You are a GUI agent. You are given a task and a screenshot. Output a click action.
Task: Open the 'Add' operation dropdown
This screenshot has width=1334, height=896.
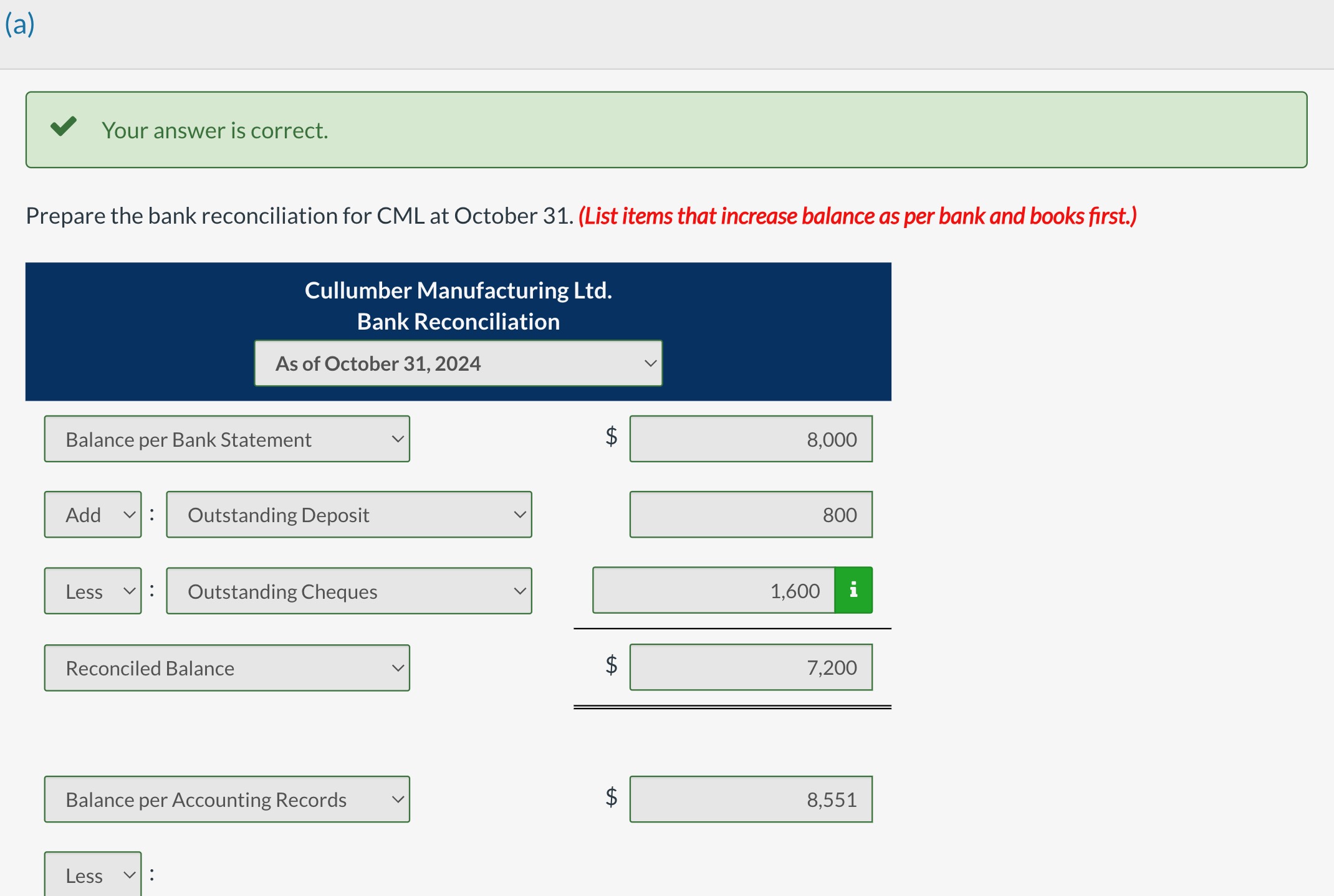point(92,514)
